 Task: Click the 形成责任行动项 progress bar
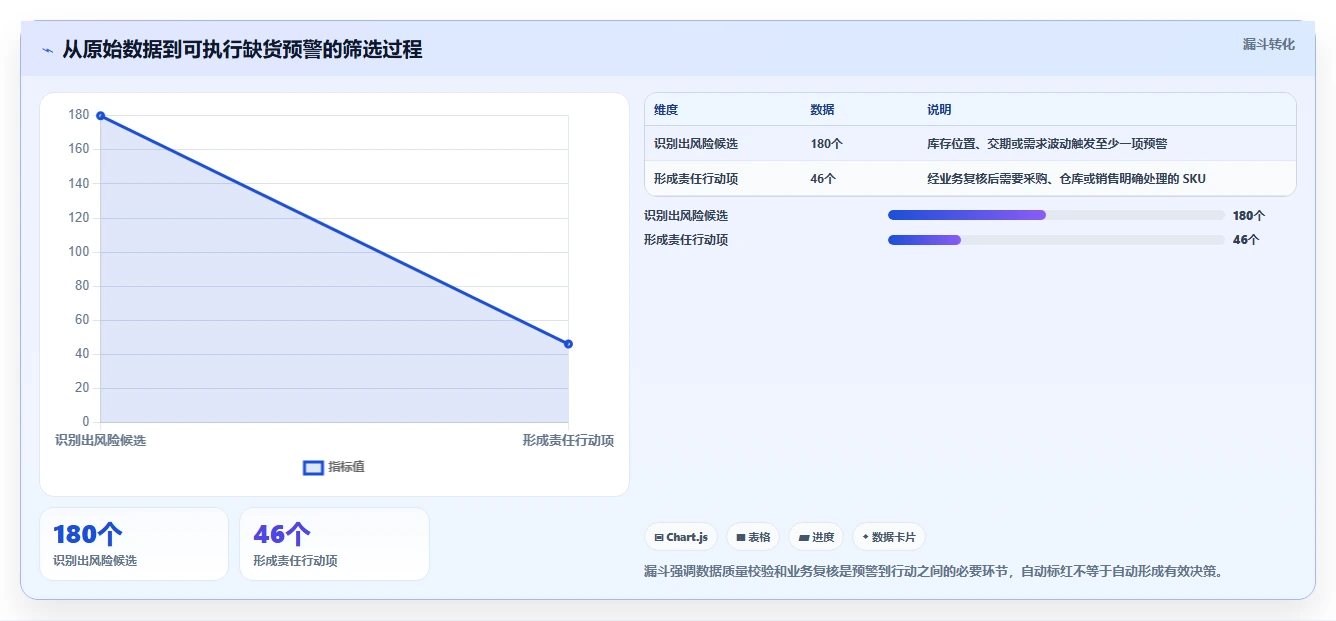tap(1056, 240)
